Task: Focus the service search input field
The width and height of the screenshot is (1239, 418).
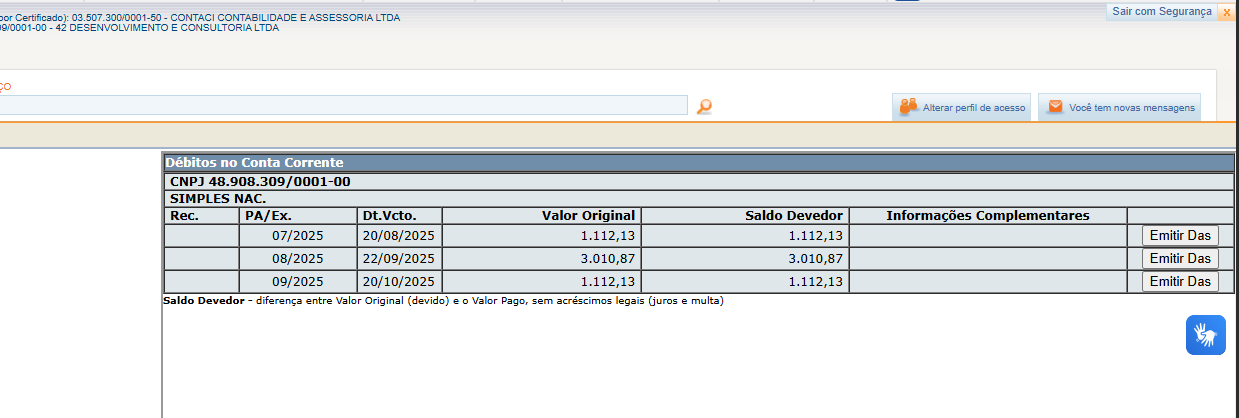Action: 340,105
